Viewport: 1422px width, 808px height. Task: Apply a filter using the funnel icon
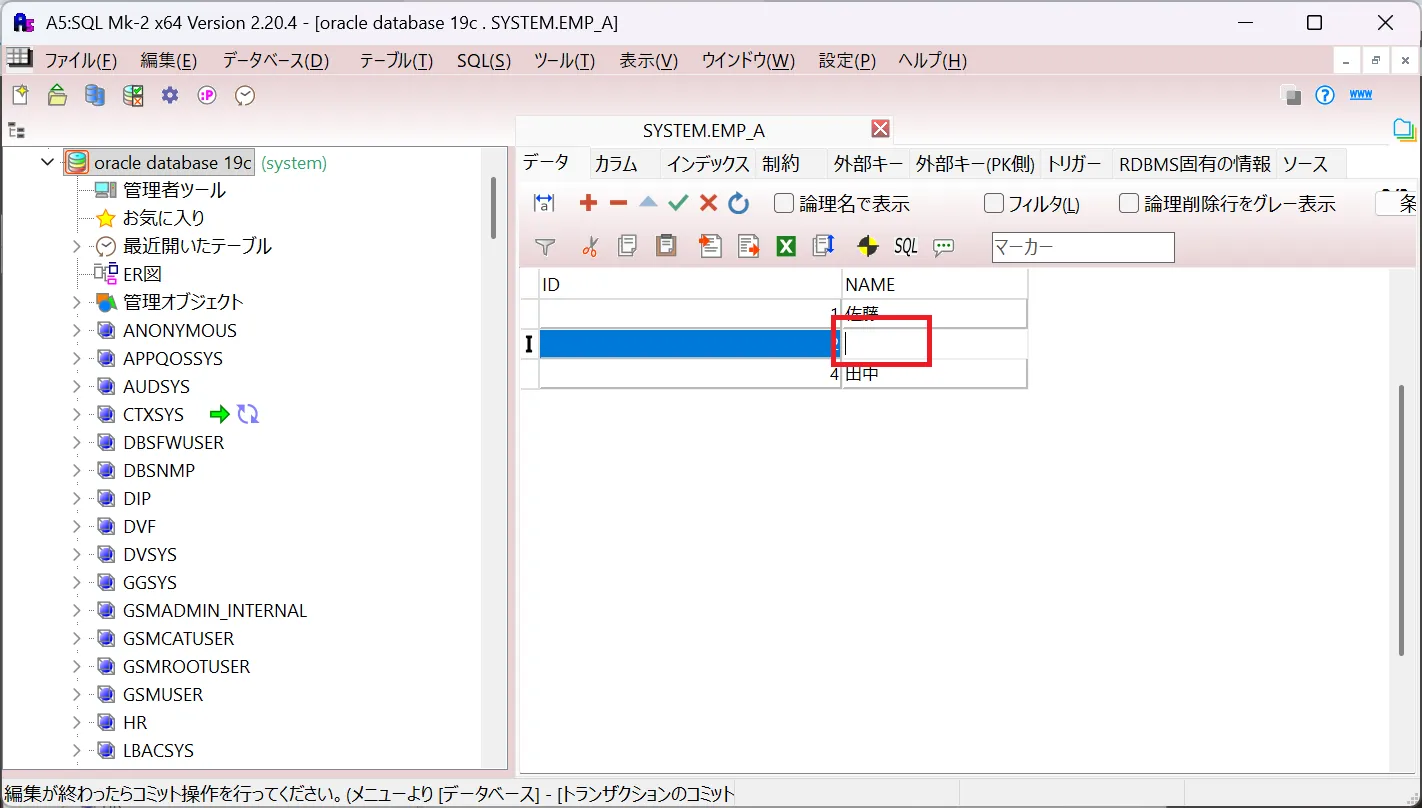(x=545, y=246)
